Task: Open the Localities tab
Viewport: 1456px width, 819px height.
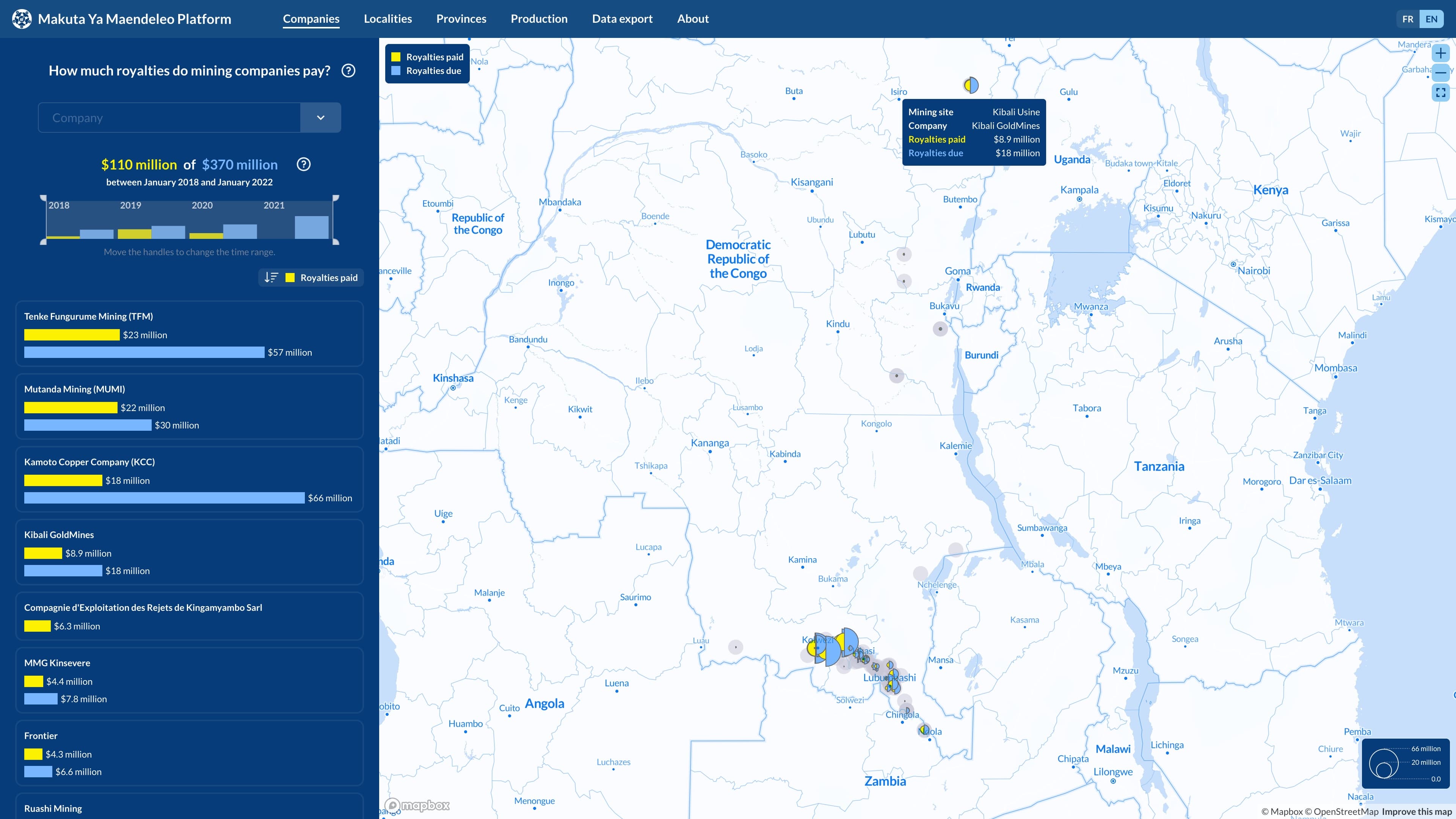Action: coord(388,19)
